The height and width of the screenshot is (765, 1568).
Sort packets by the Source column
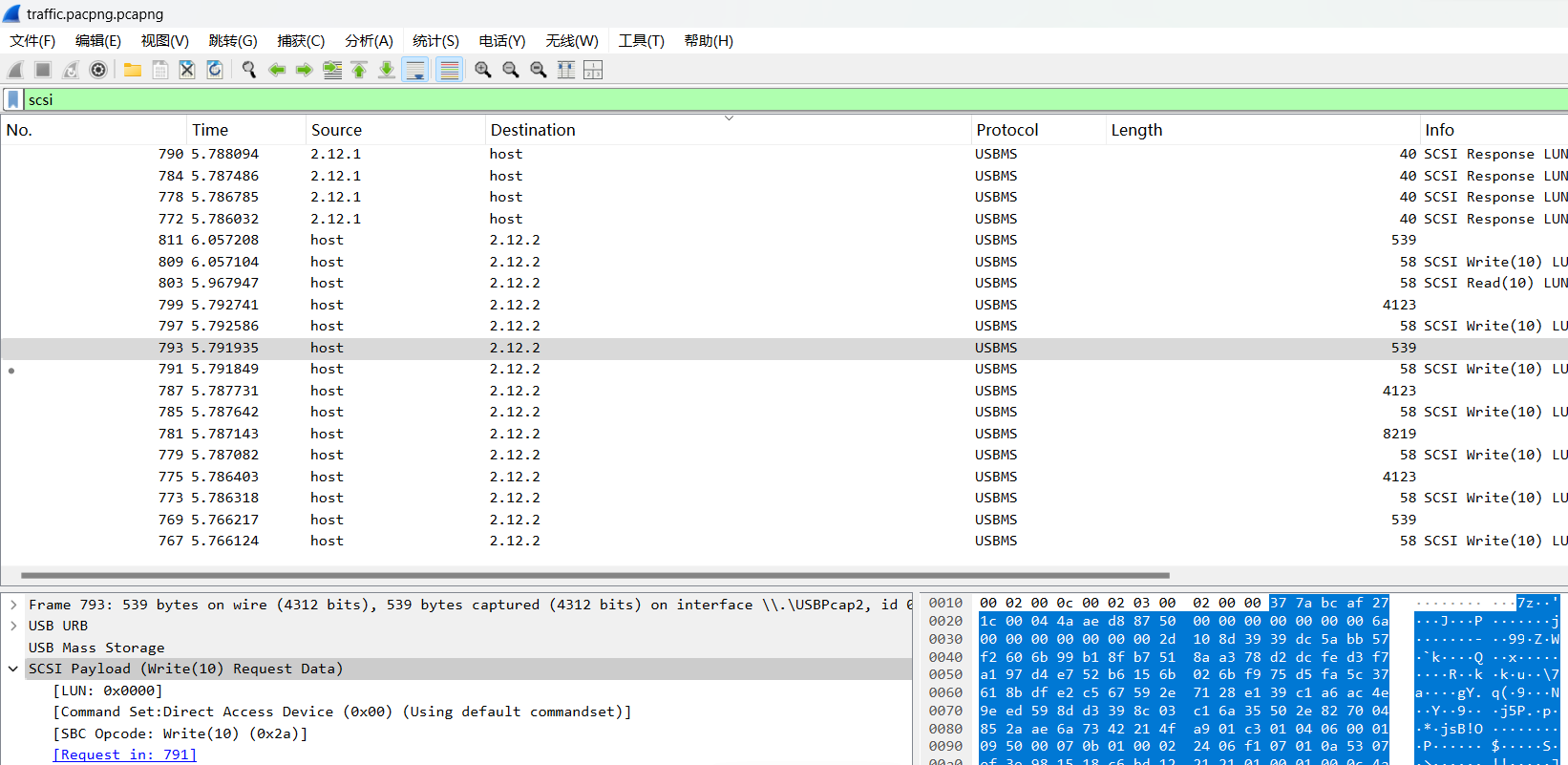pyautogui.click(x=395, y=130)
